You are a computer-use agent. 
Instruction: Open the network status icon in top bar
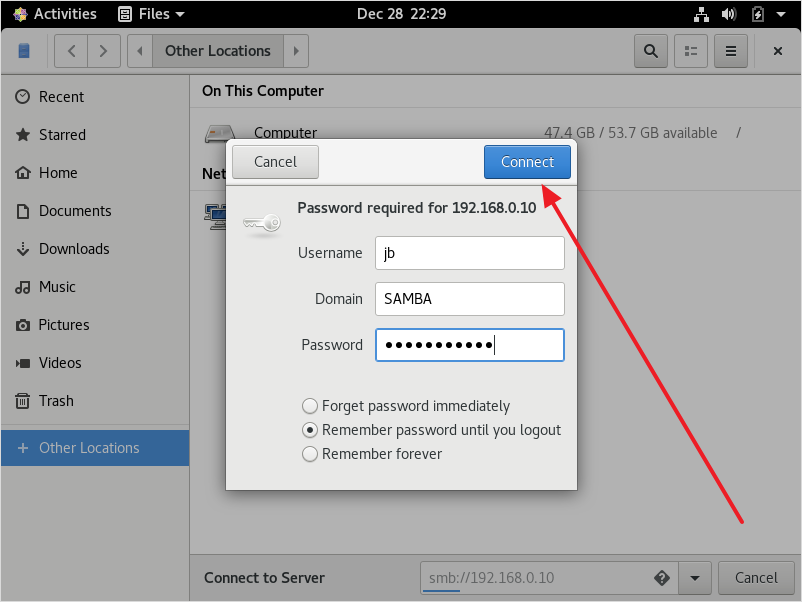[701, 14]
